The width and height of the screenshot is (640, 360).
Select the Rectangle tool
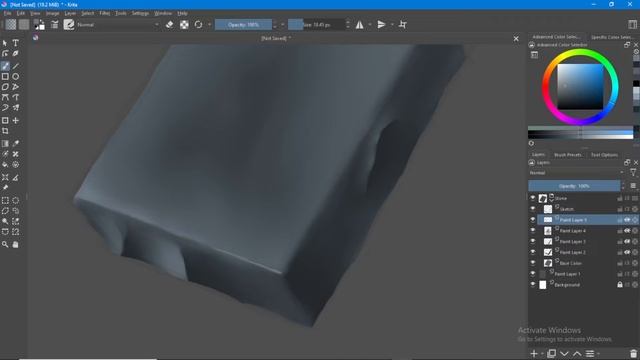(x=5, y=76)
